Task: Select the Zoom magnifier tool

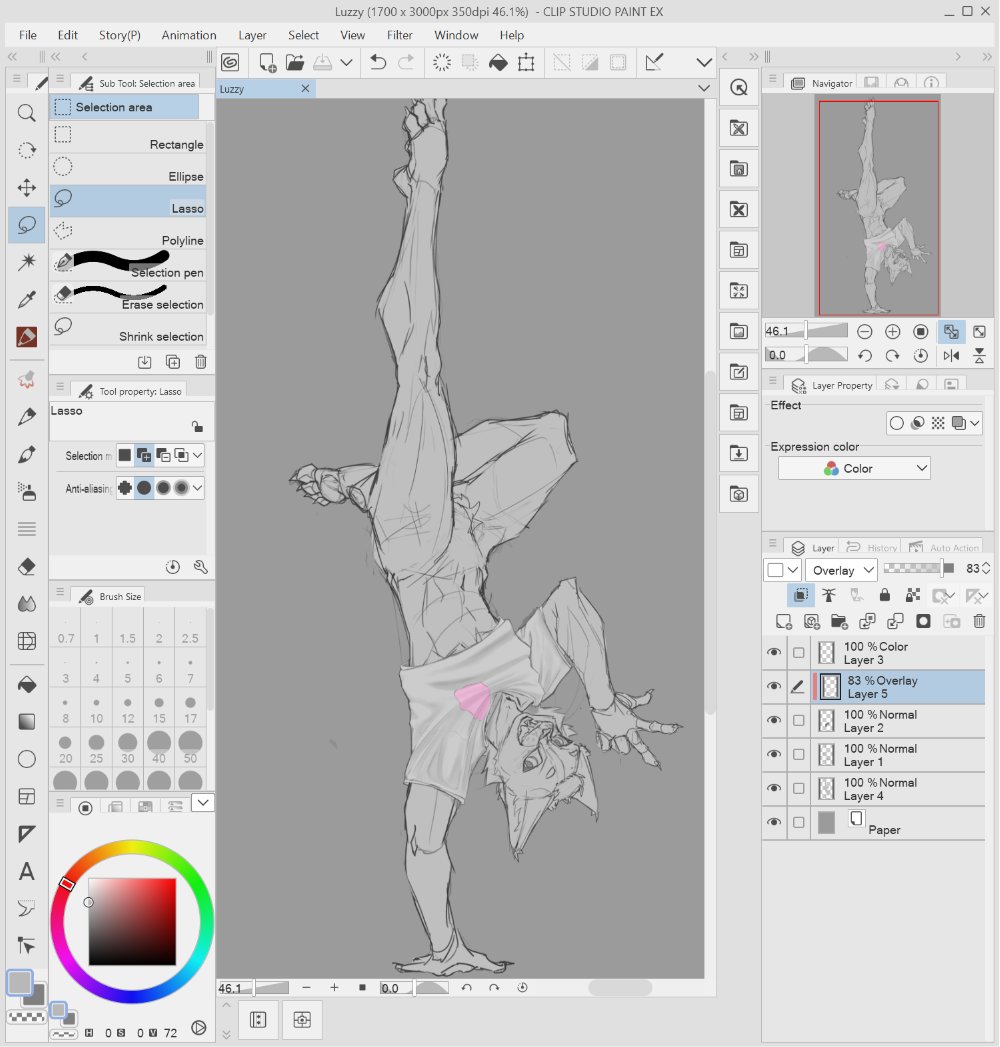Action: pyautogui.click(x=27, y=113)
